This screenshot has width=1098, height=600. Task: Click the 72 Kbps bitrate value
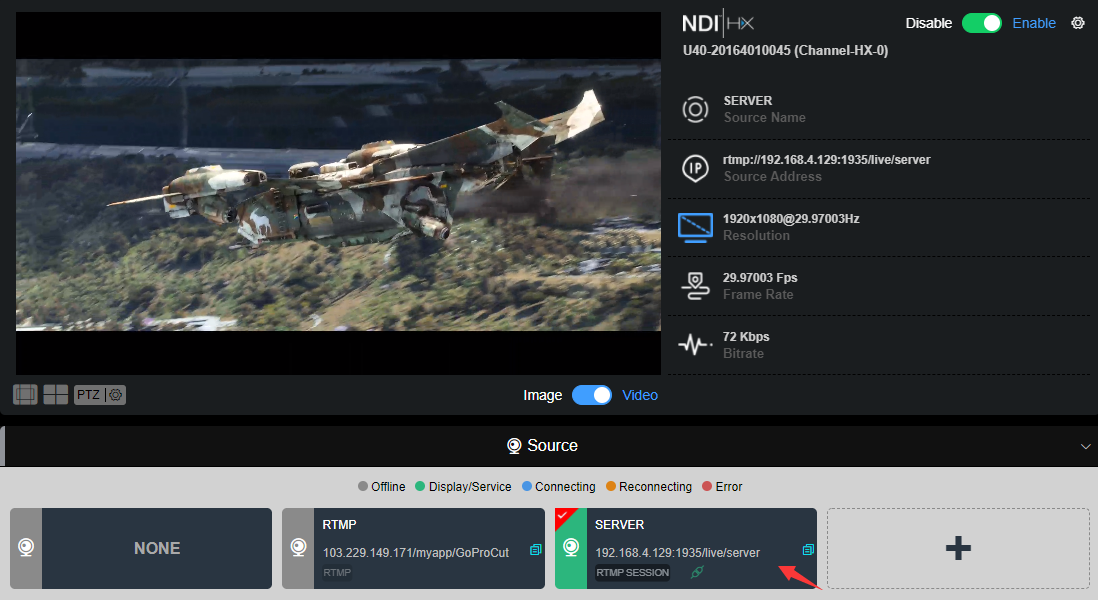click(746, 337)
